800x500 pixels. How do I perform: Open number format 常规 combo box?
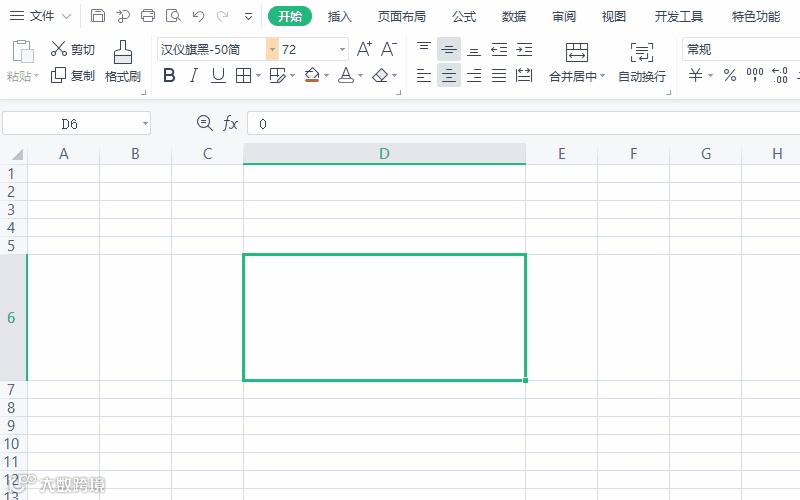click(x=741, y=49)
